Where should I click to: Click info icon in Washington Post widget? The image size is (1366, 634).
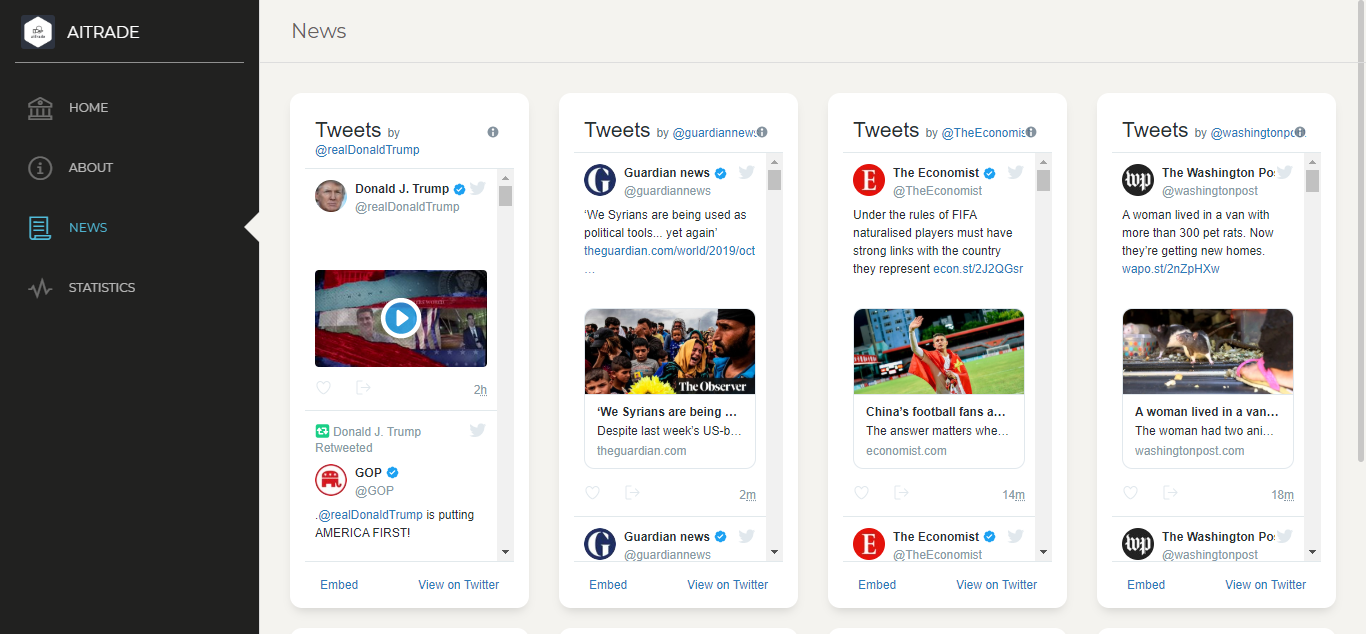[x=1301, y=132]
